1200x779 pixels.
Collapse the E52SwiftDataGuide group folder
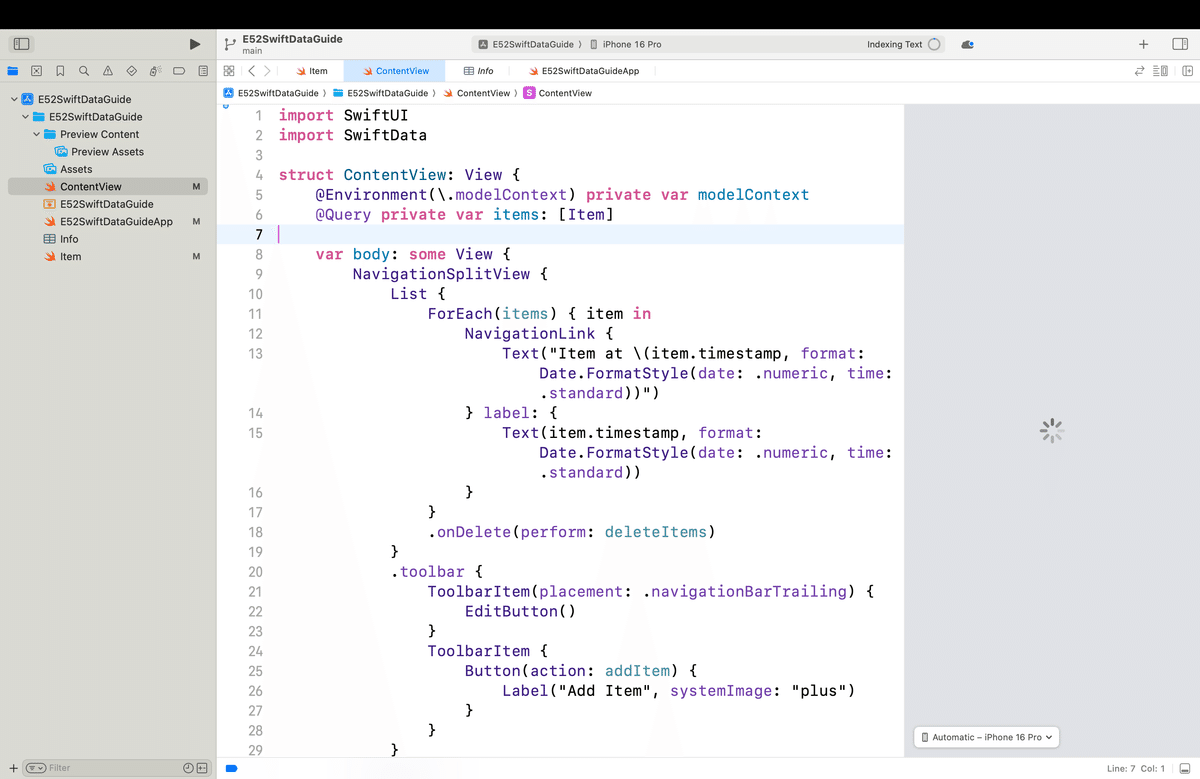(24, 117)
